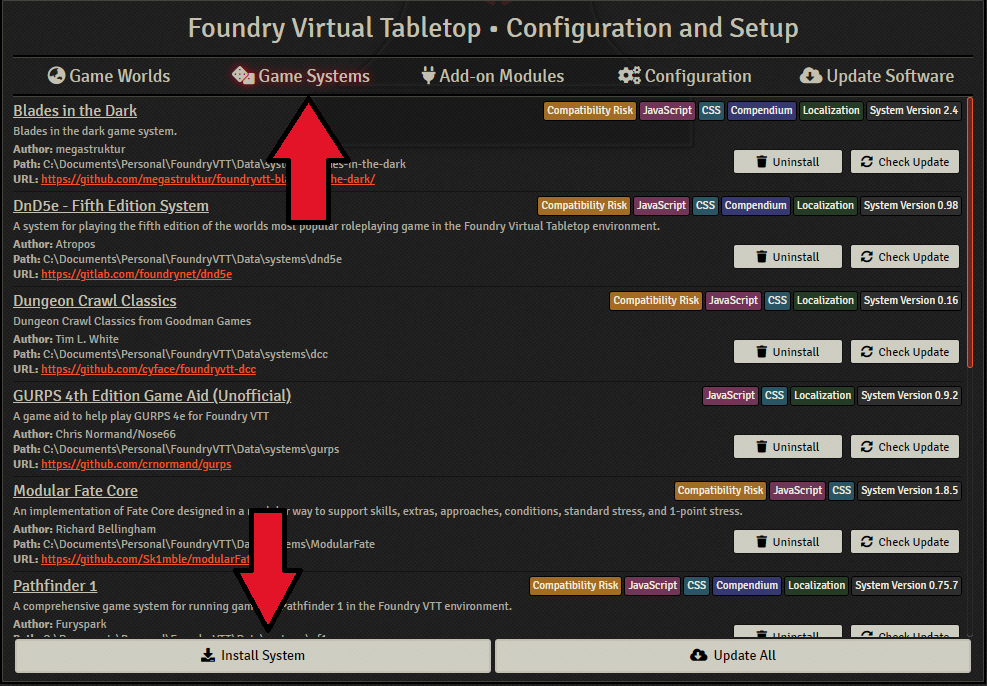Screen dimensions: 987x686
Task: Open the Add-on Modules tab
Action: pos(493,76)
